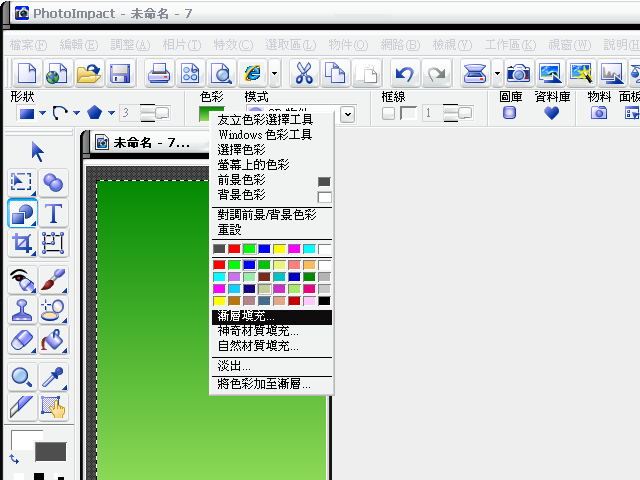Toggle the 框線 border checkbox

(388, 113)
